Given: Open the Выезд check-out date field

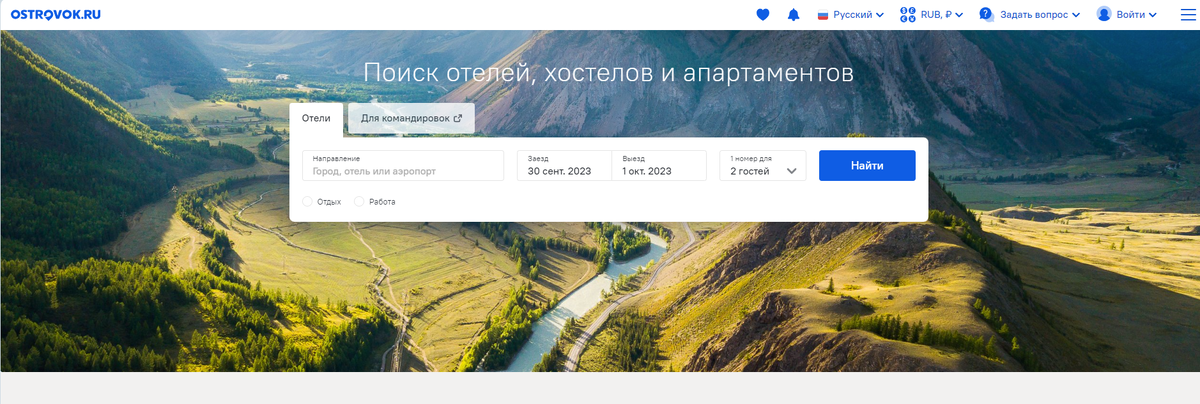Looking at the screenshot, I should (x=659, y=165).
